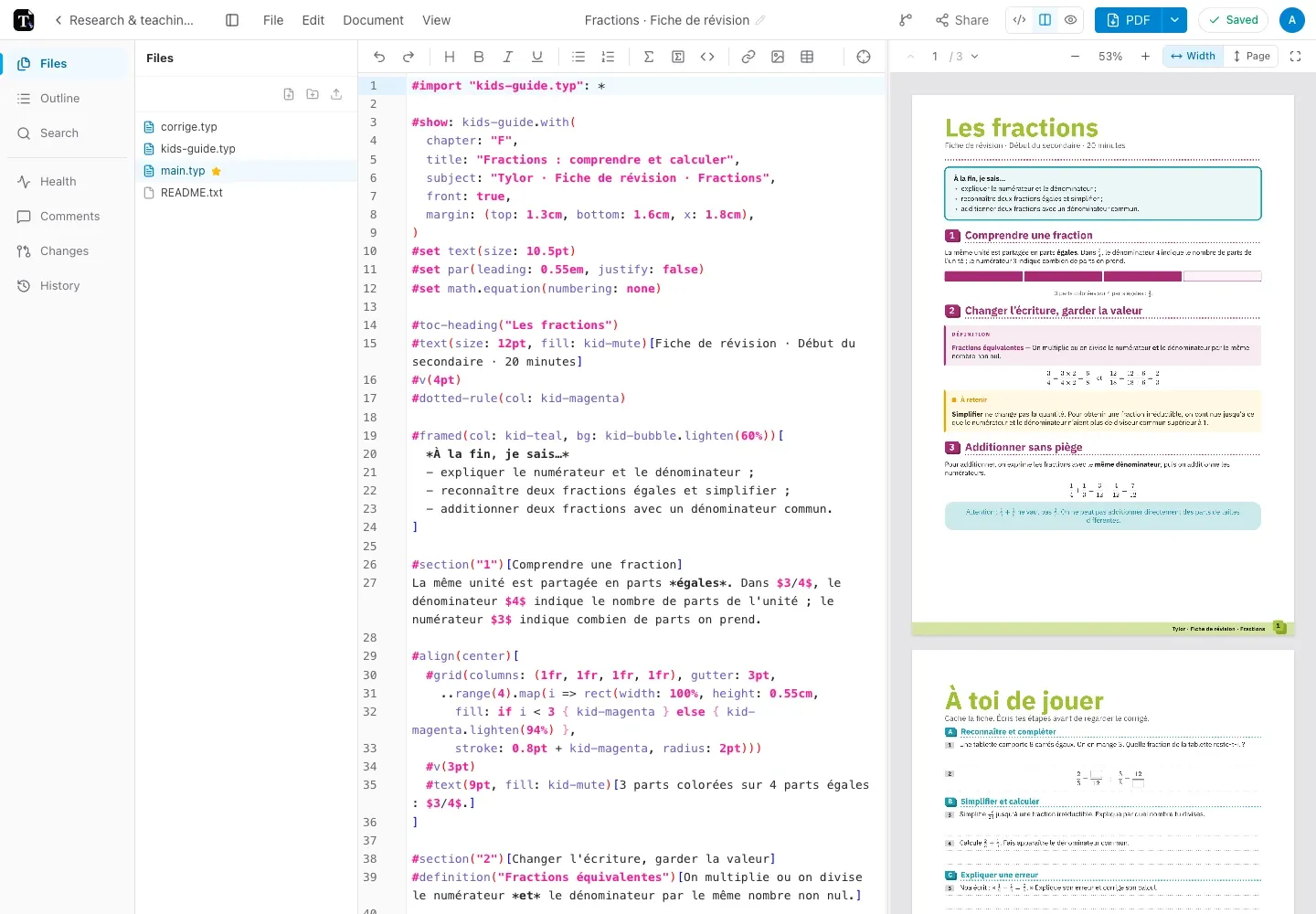This screenshot has height=914, width=1316.
Task: Toggle bold formatting
Action: (x=479, y=57)
